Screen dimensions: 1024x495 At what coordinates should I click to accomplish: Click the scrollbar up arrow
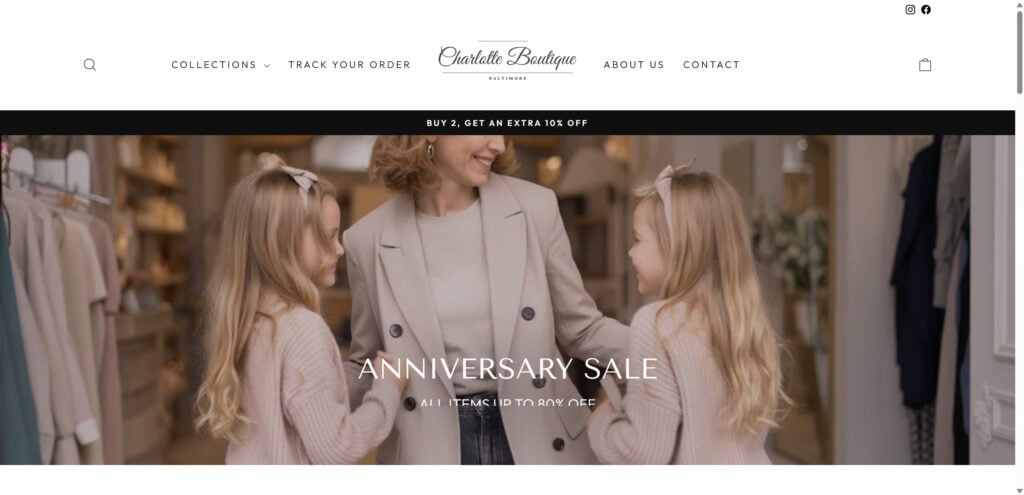point(1019,4)
